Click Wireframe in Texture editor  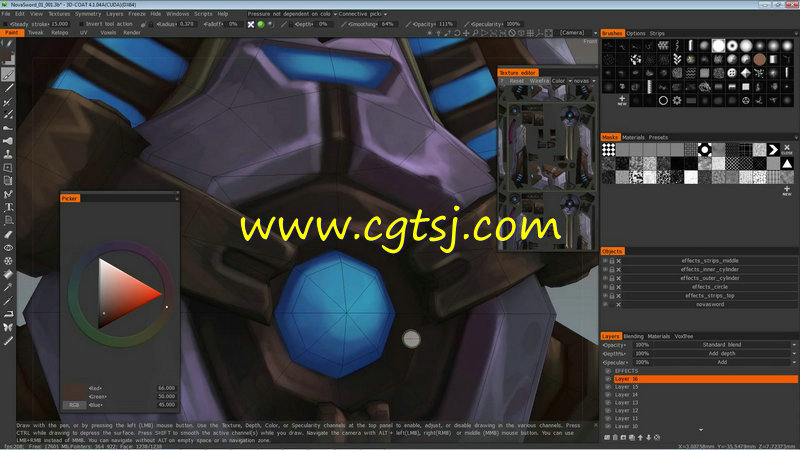point(539,81)
